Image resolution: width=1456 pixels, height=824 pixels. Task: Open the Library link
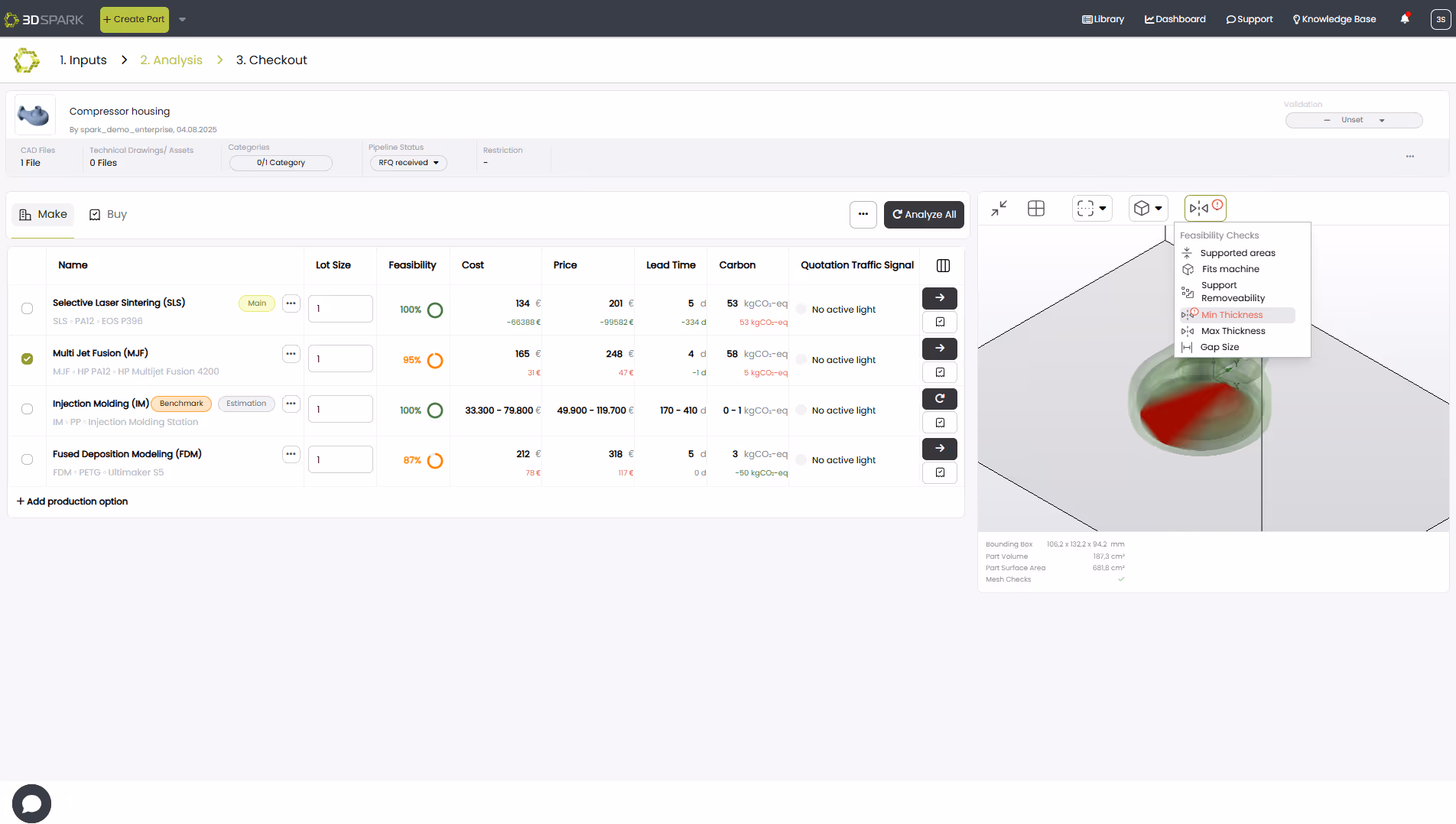(1103, 19)
